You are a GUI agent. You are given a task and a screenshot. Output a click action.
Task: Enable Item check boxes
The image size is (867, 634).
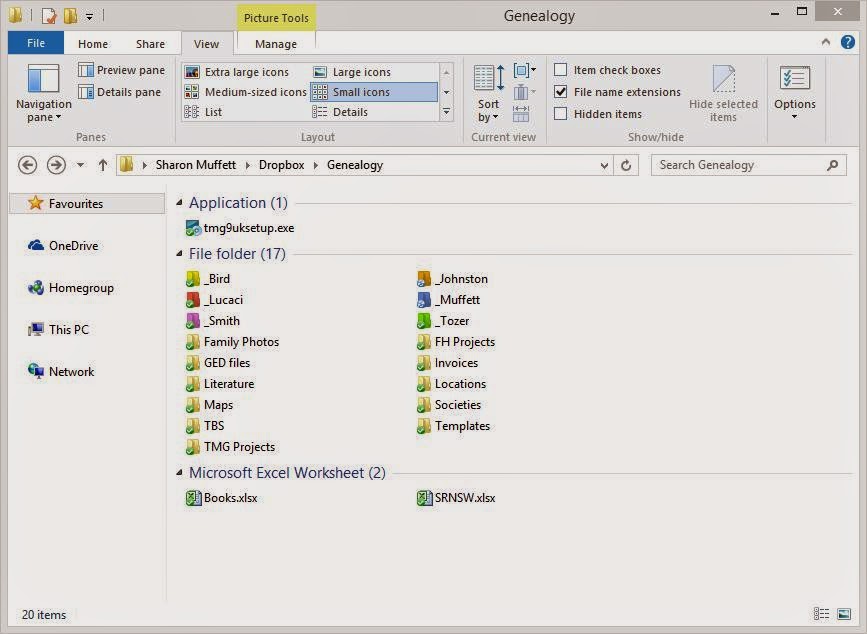pyautogui.click(x=560, y=70)
